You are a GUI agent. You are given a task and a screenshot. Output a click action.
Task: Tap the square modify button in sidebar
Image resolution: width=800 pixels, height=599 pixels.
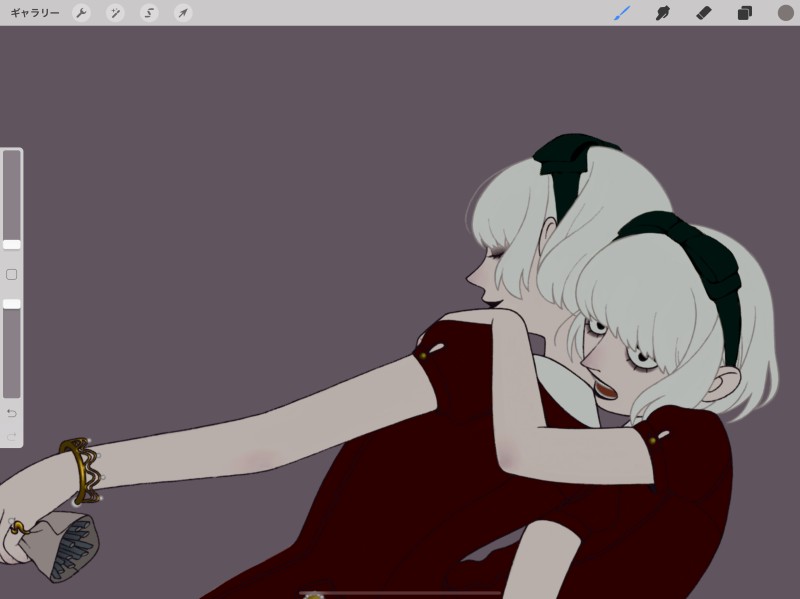pos(12,274)
